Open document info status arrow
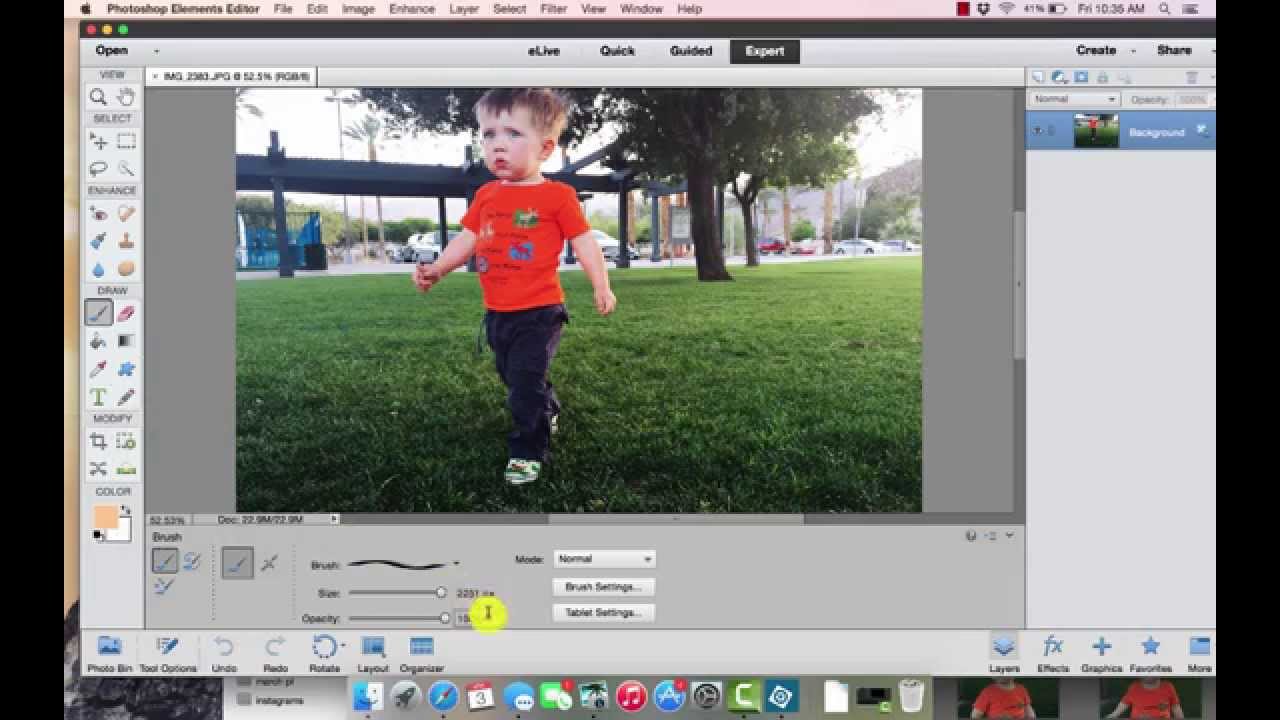The image size is (1280, 720). pyautogui.click(x=334, y=519)
